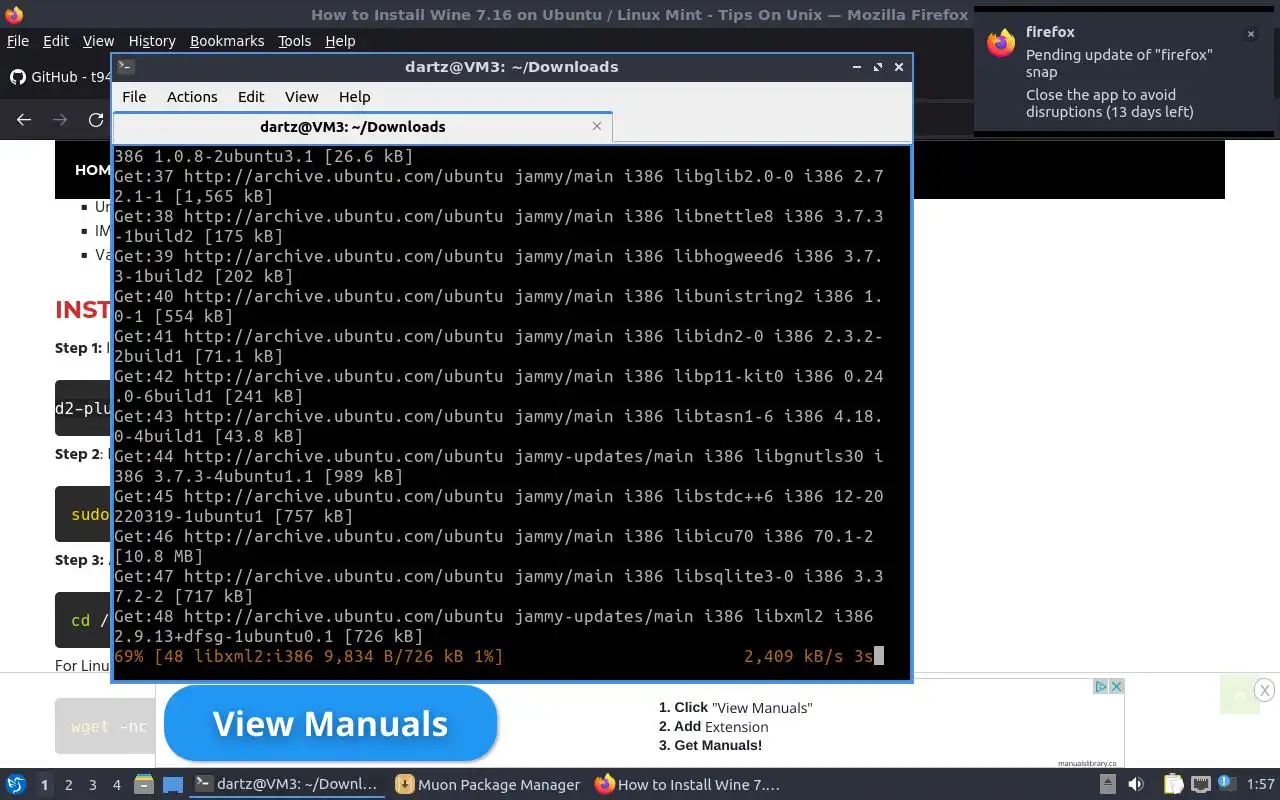Close the ad with the square X

[x=1117, y=686]
